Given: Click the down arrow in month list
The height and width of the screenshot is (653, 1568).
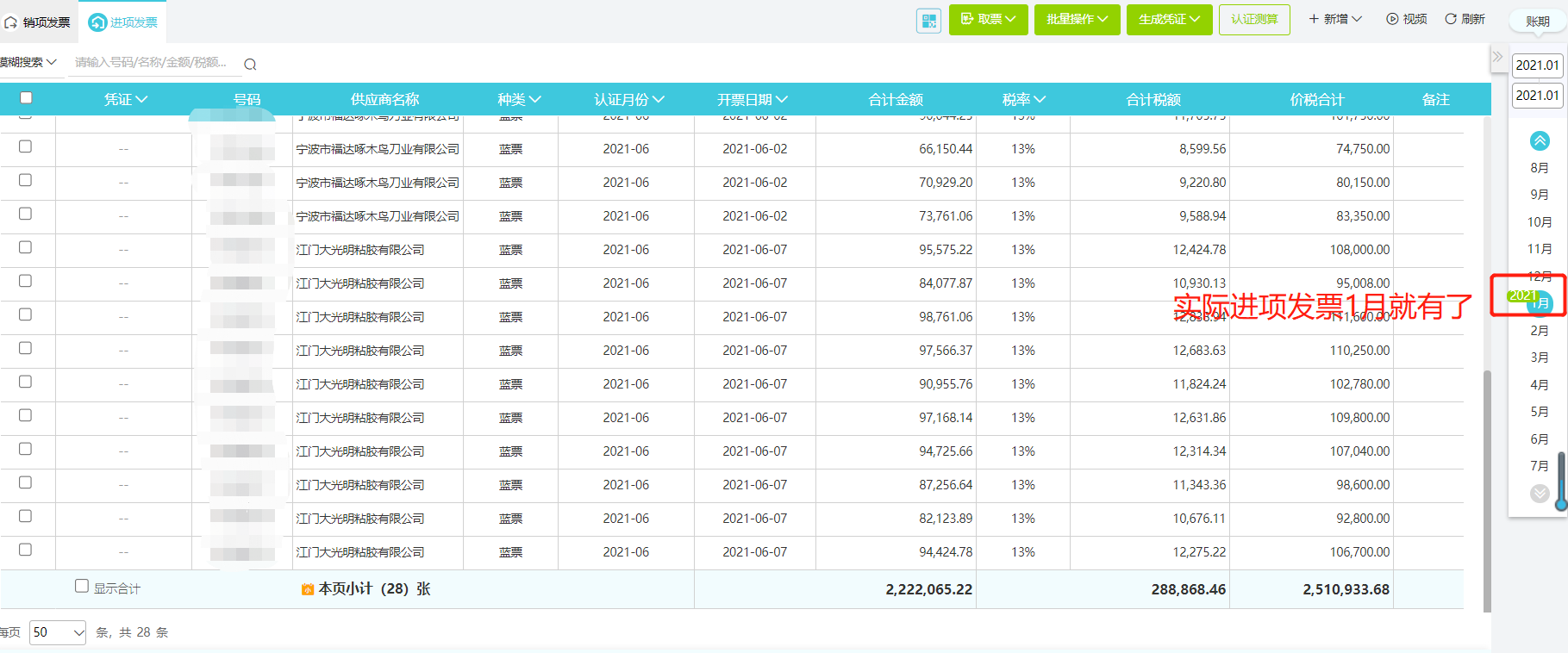Looking at the screenshot, I should [x=1540, y=494].
